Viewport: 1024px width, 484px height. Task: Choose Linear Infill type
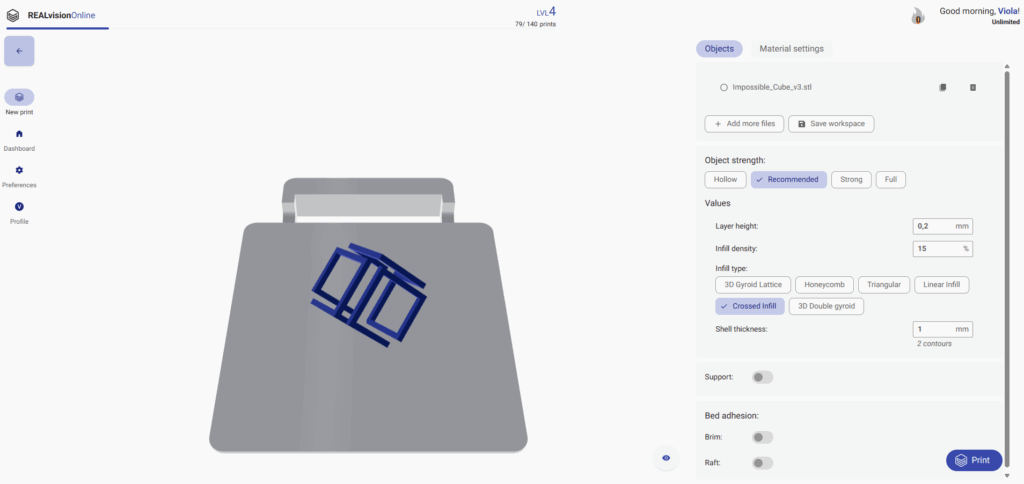point(942,285)
